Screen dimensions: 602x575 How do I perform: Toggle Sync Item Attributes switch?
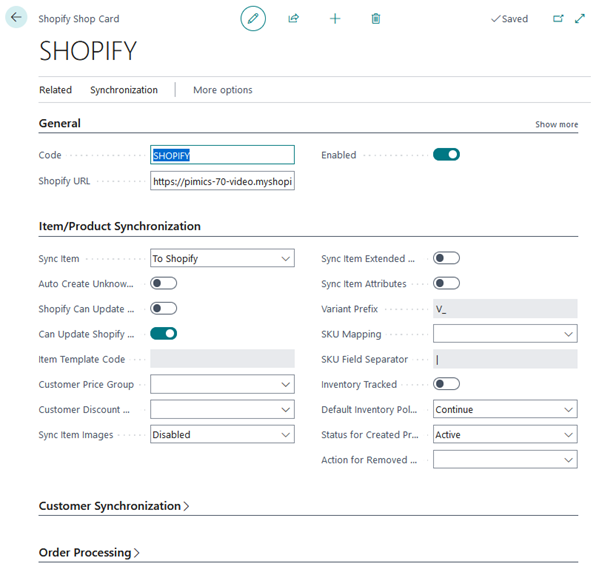coord(446,283)
